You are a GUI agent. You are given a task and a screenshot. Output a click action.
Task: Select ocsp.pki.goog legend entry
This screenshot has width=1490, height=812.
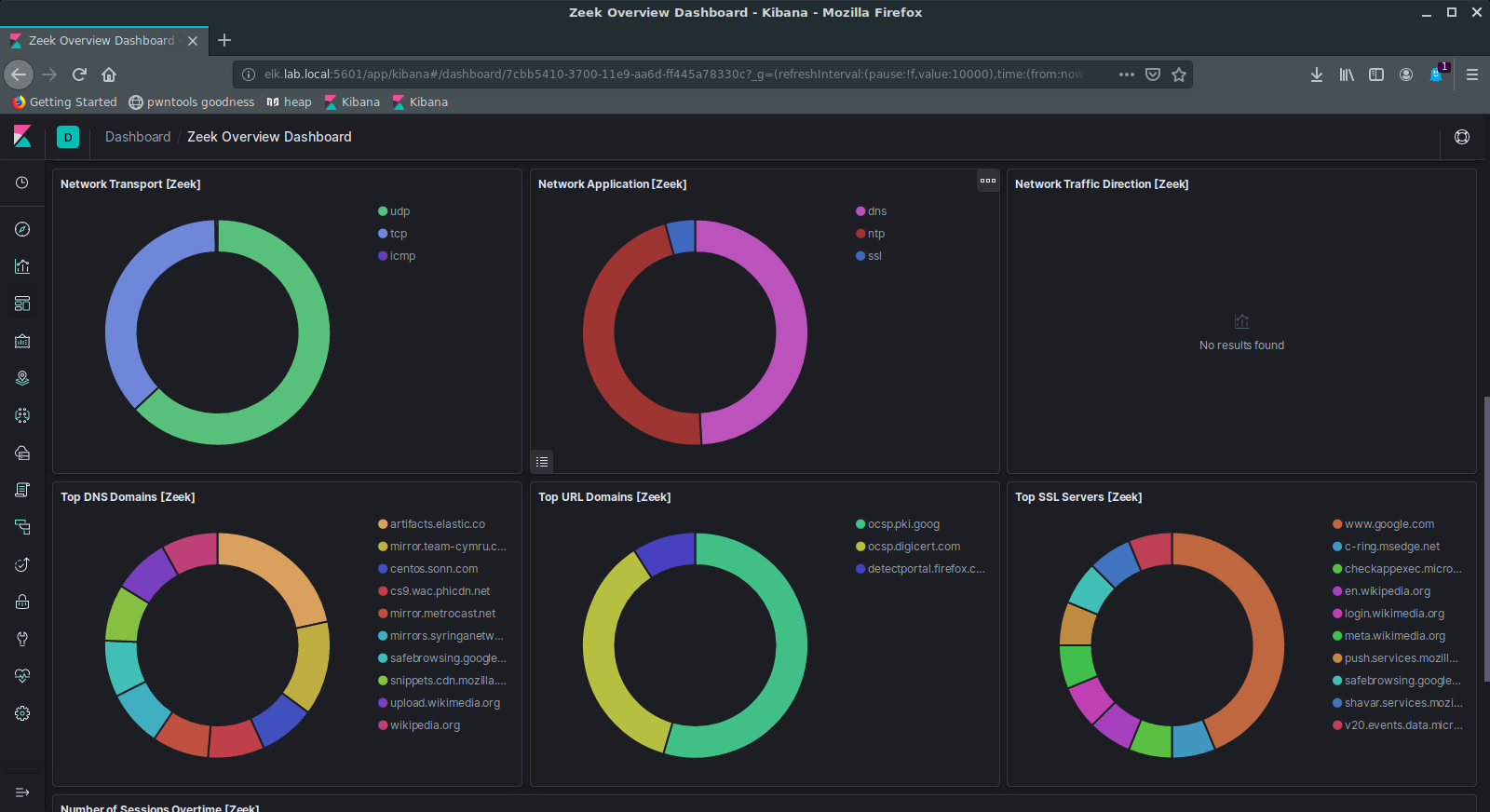(x=898, y=524)
